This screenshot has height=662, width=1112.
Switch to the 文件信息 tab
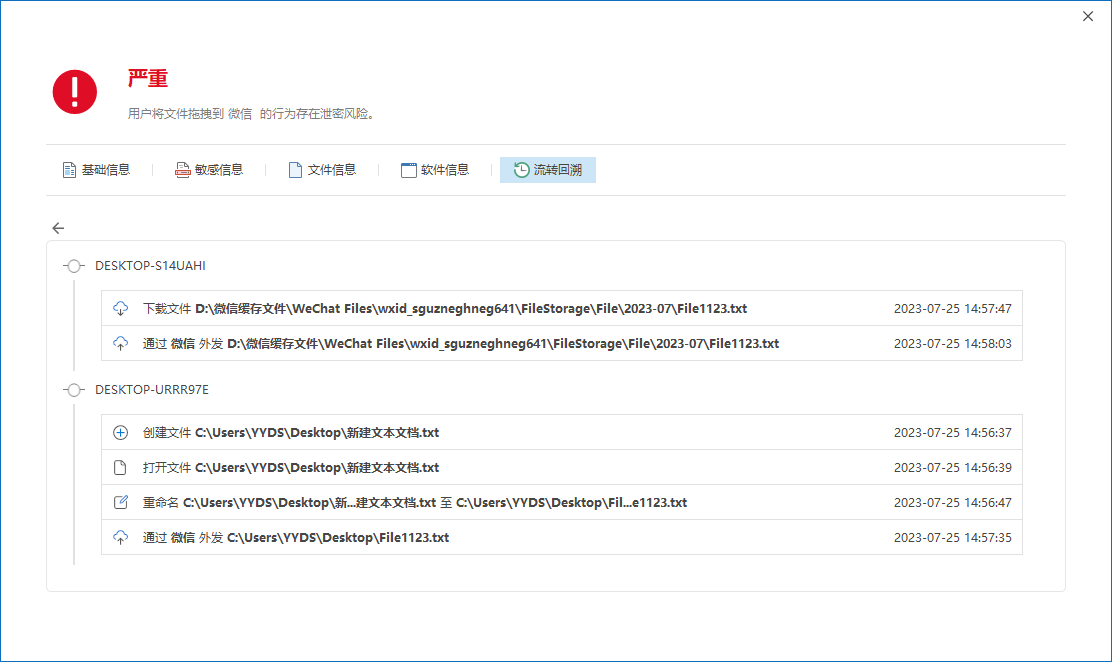pos(322,170)
